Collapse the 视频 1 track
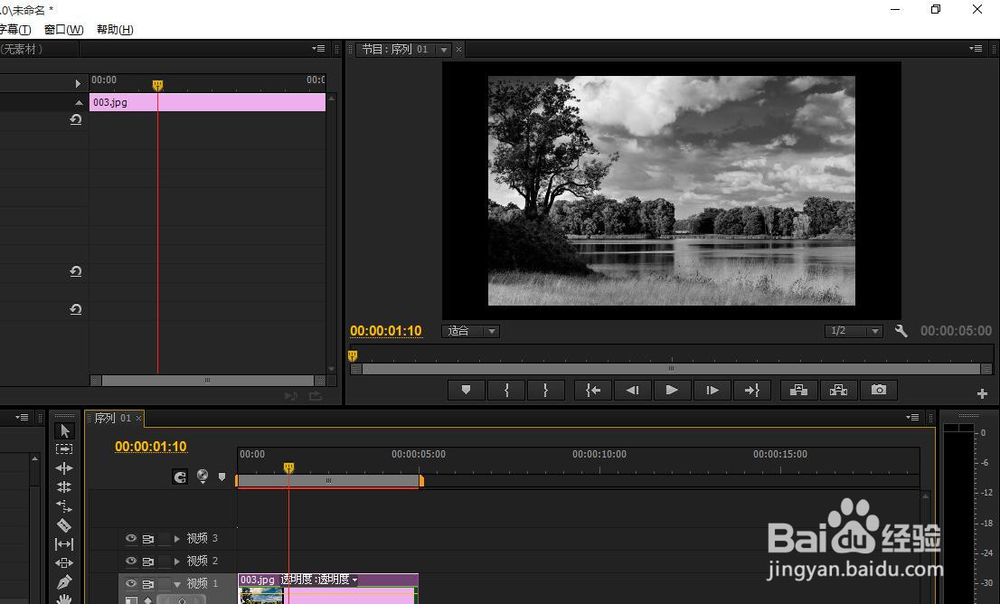1000x604 pixels. click(x=177, y=584)
